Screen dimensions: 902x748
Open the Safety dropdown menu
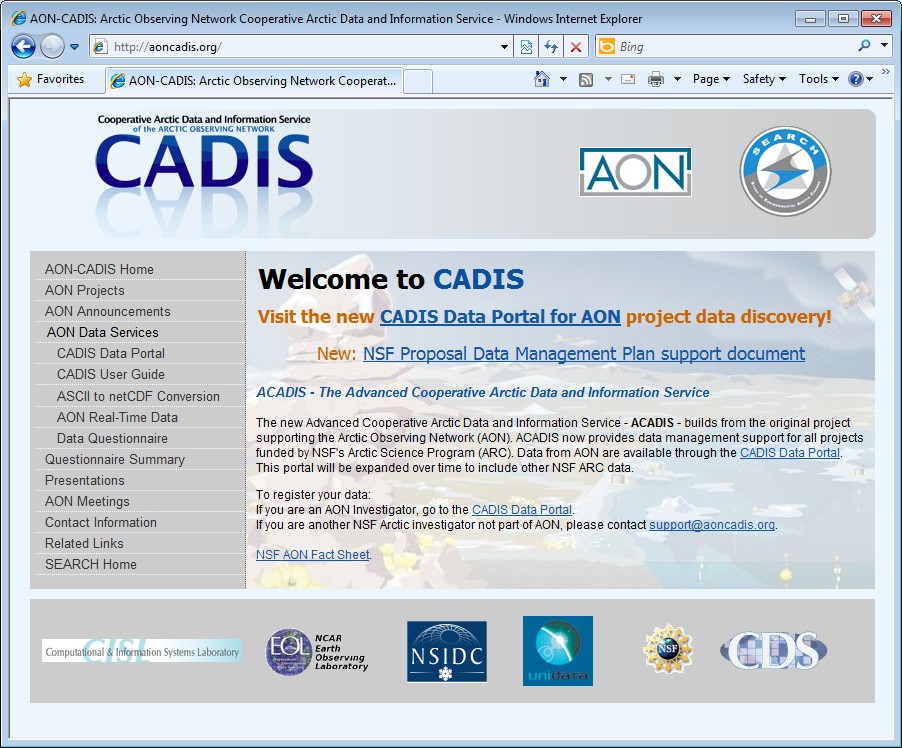coord(764,79)
